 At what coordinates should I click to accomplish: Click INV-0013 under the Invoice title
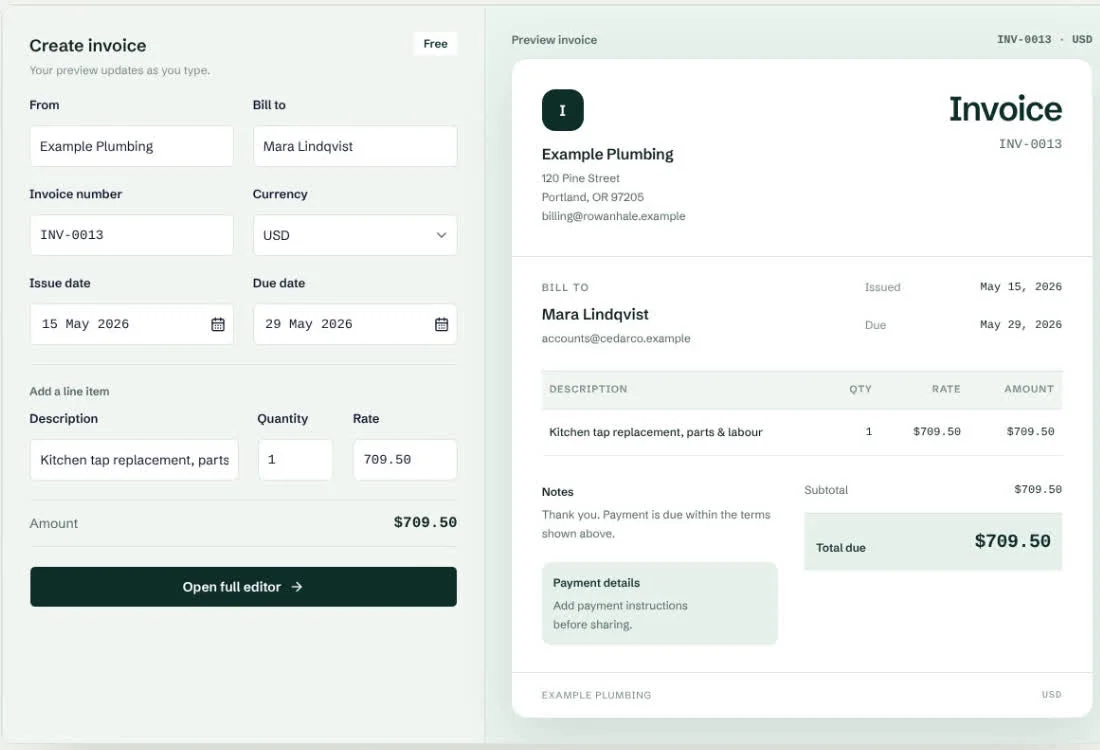coord(1031,144)
